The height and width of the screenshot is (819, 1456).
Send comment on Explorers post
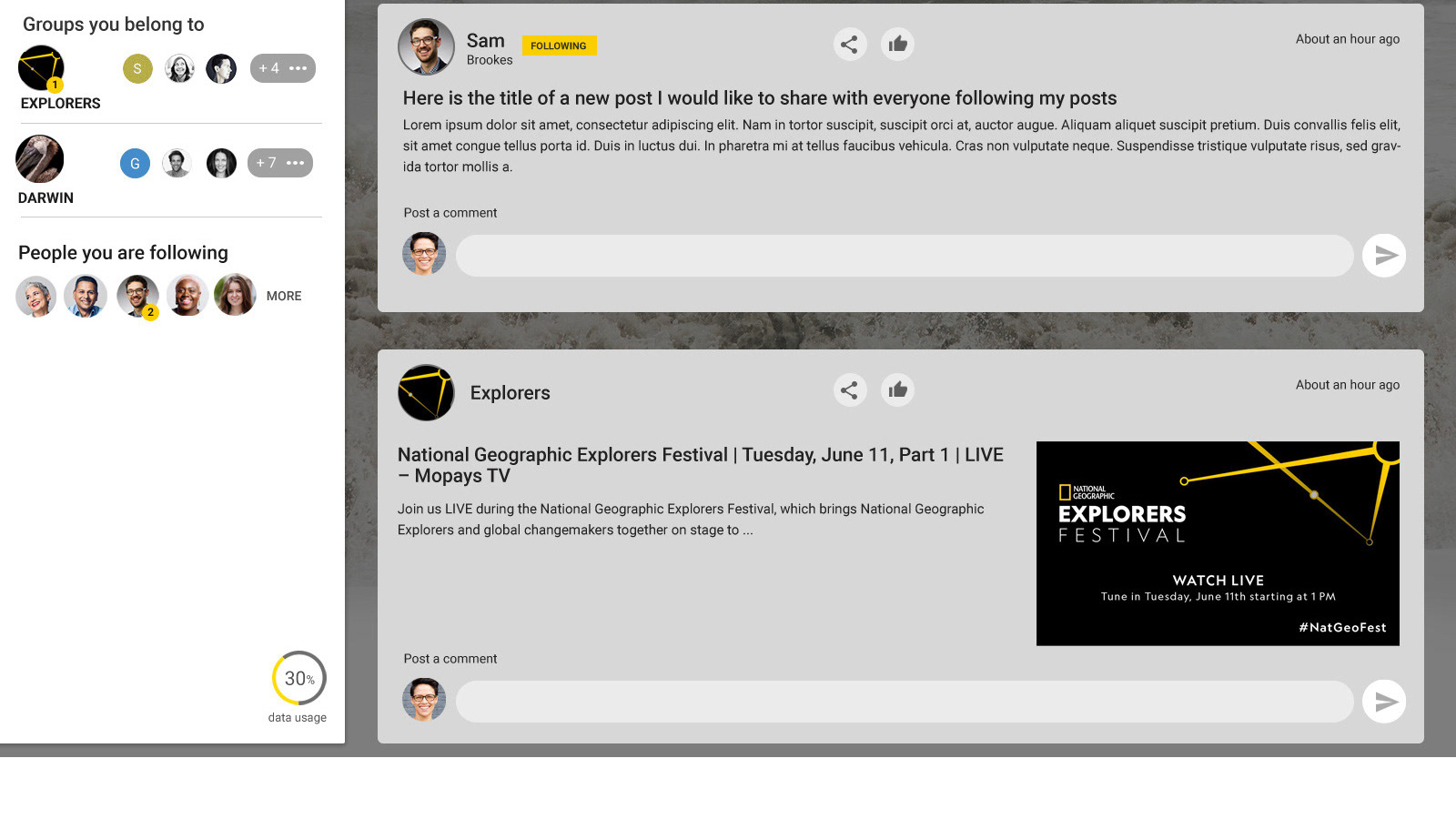(1384, 702)
